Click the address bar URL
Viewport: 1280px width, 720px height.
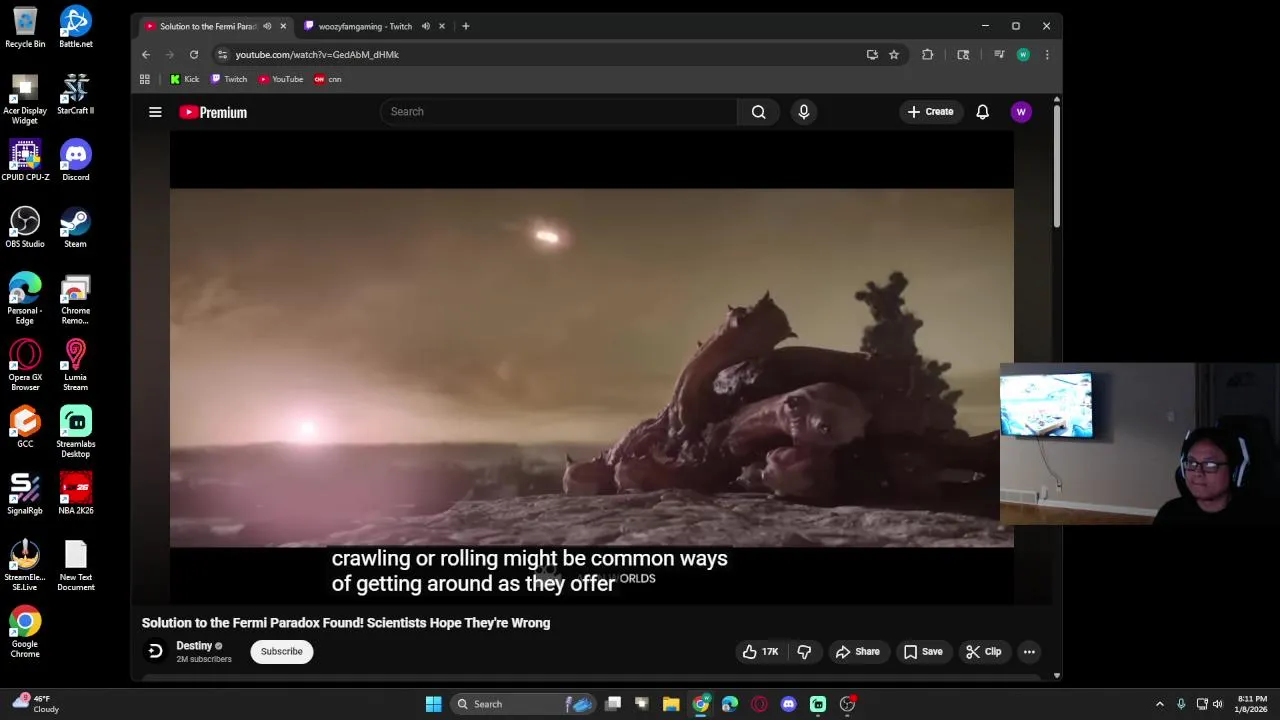(317, 55)
